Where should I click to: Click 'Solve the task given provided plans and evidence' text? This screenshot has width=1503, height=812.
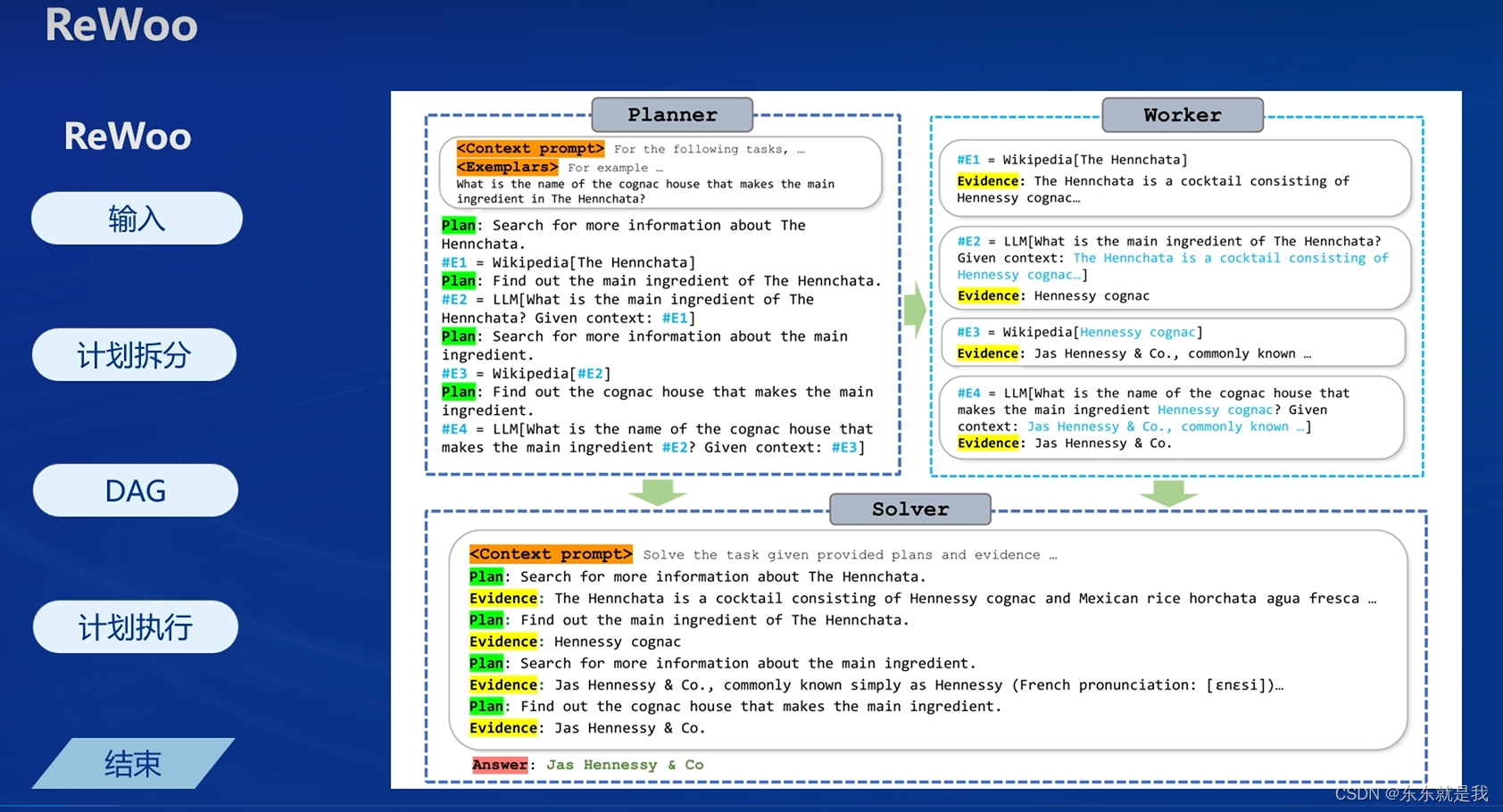coord(850,555)
